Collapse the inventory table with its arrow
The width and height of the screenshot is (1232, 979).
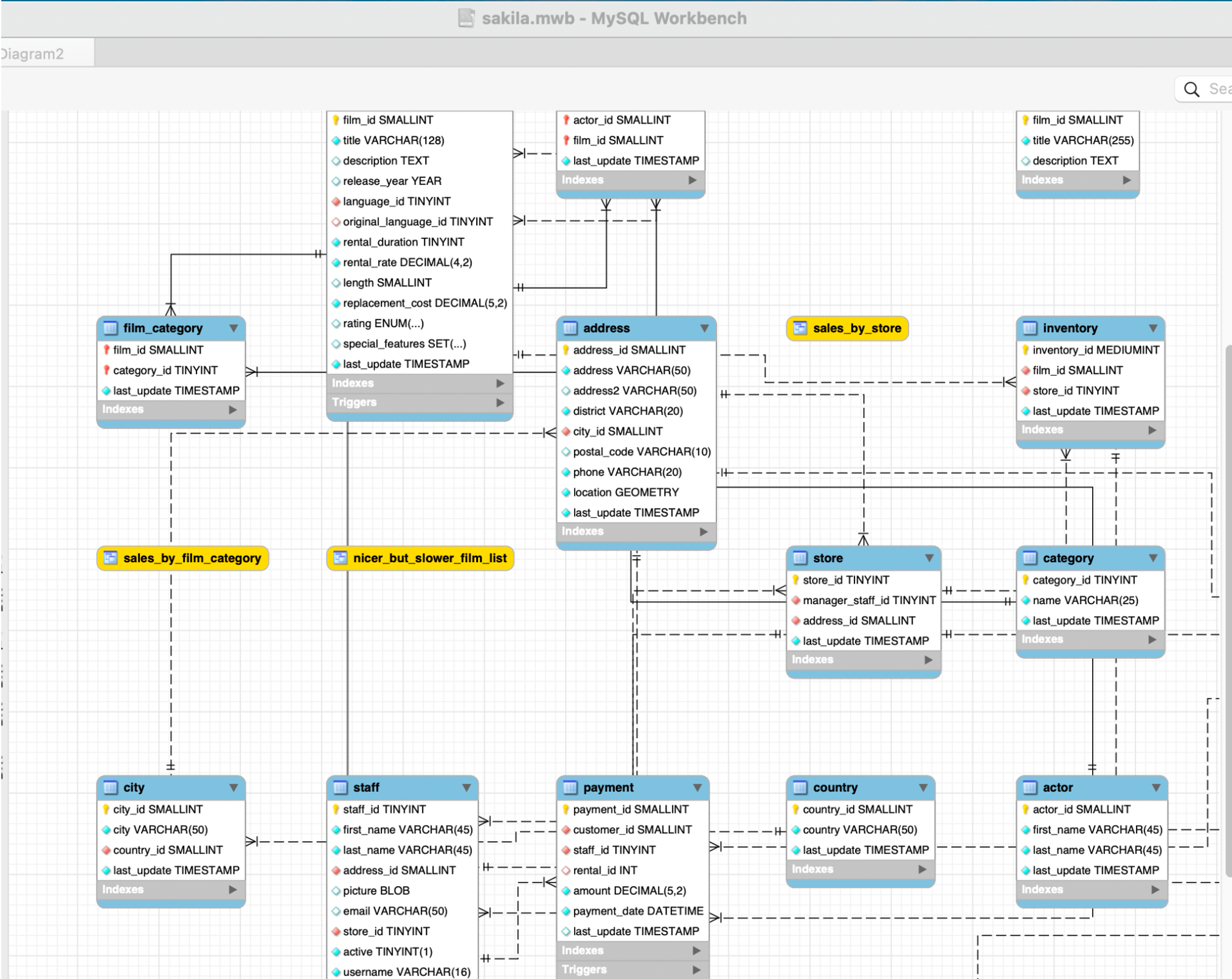[1153, 328]
